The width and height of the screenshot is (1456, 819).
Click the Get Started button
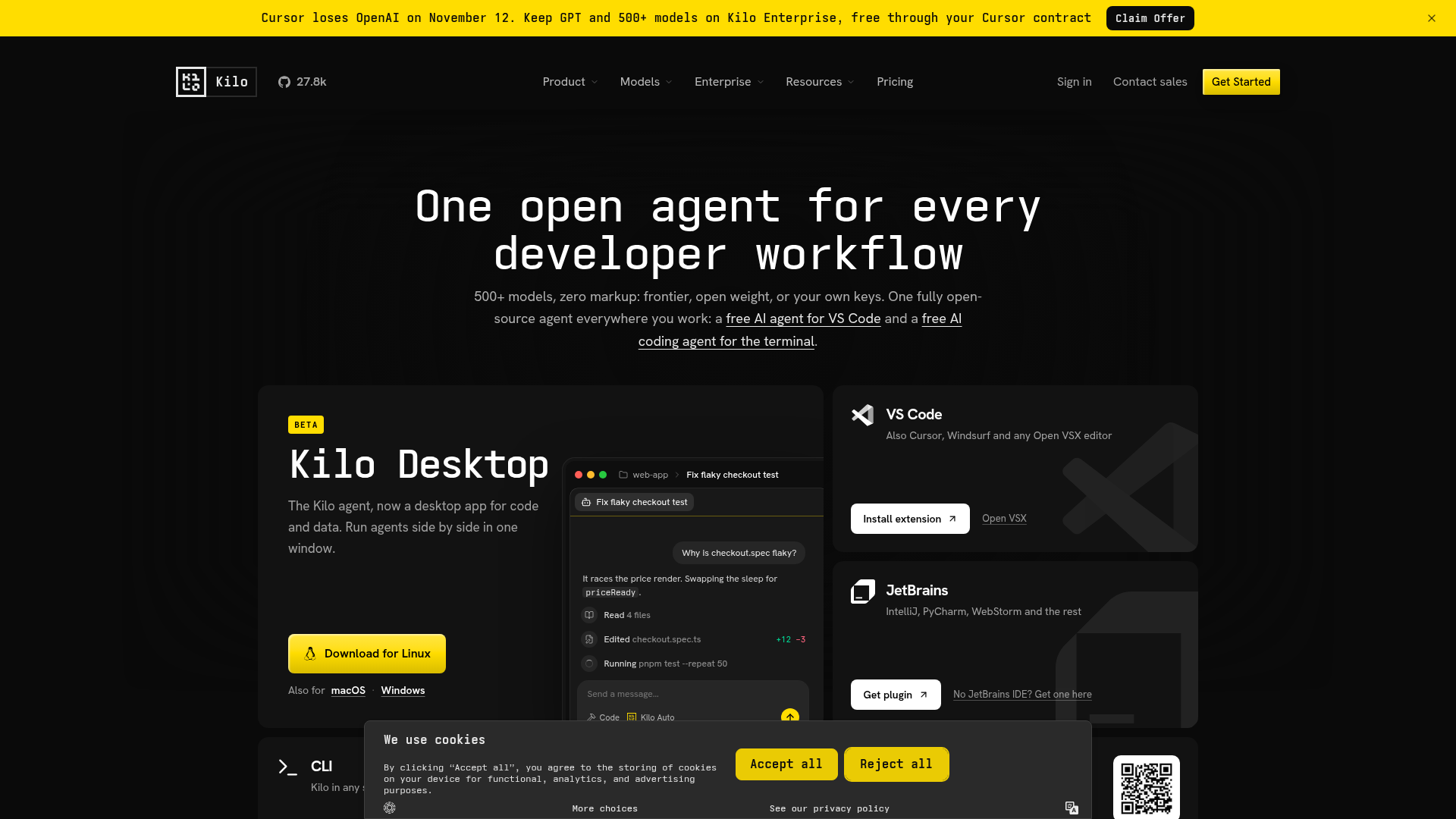click(x=1241, y=82)
